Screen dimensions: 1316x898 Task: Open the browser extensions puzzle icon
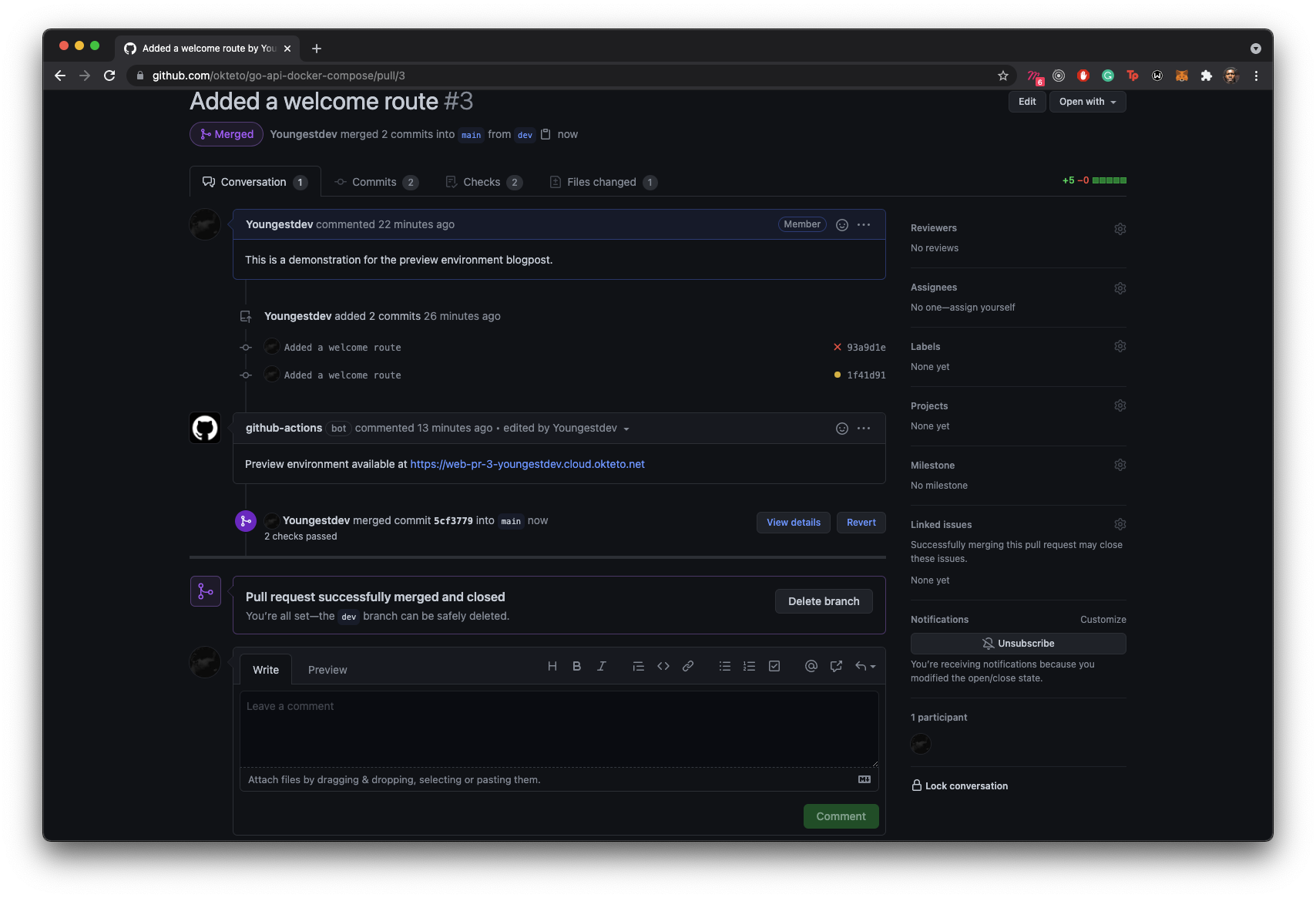1207,76
